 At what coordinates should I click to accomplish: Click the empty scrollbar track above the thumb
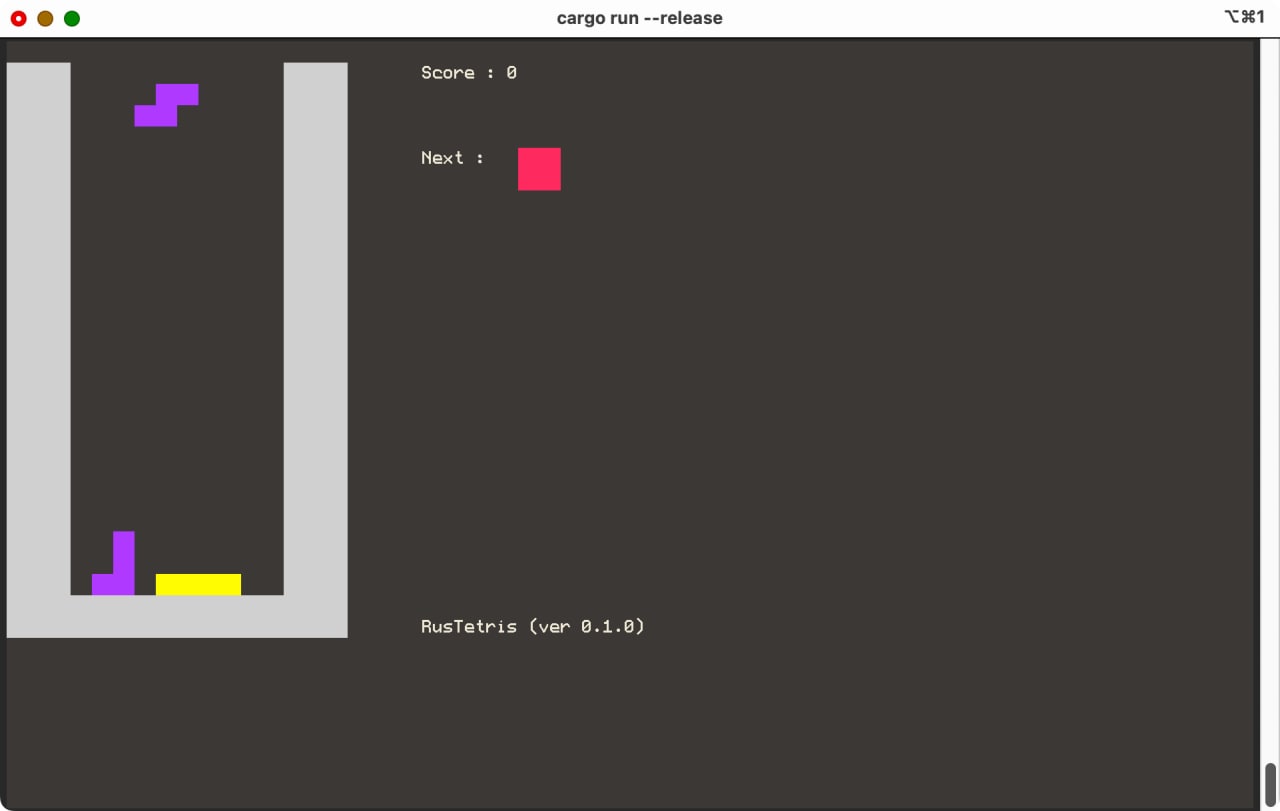pos(1270,400)
